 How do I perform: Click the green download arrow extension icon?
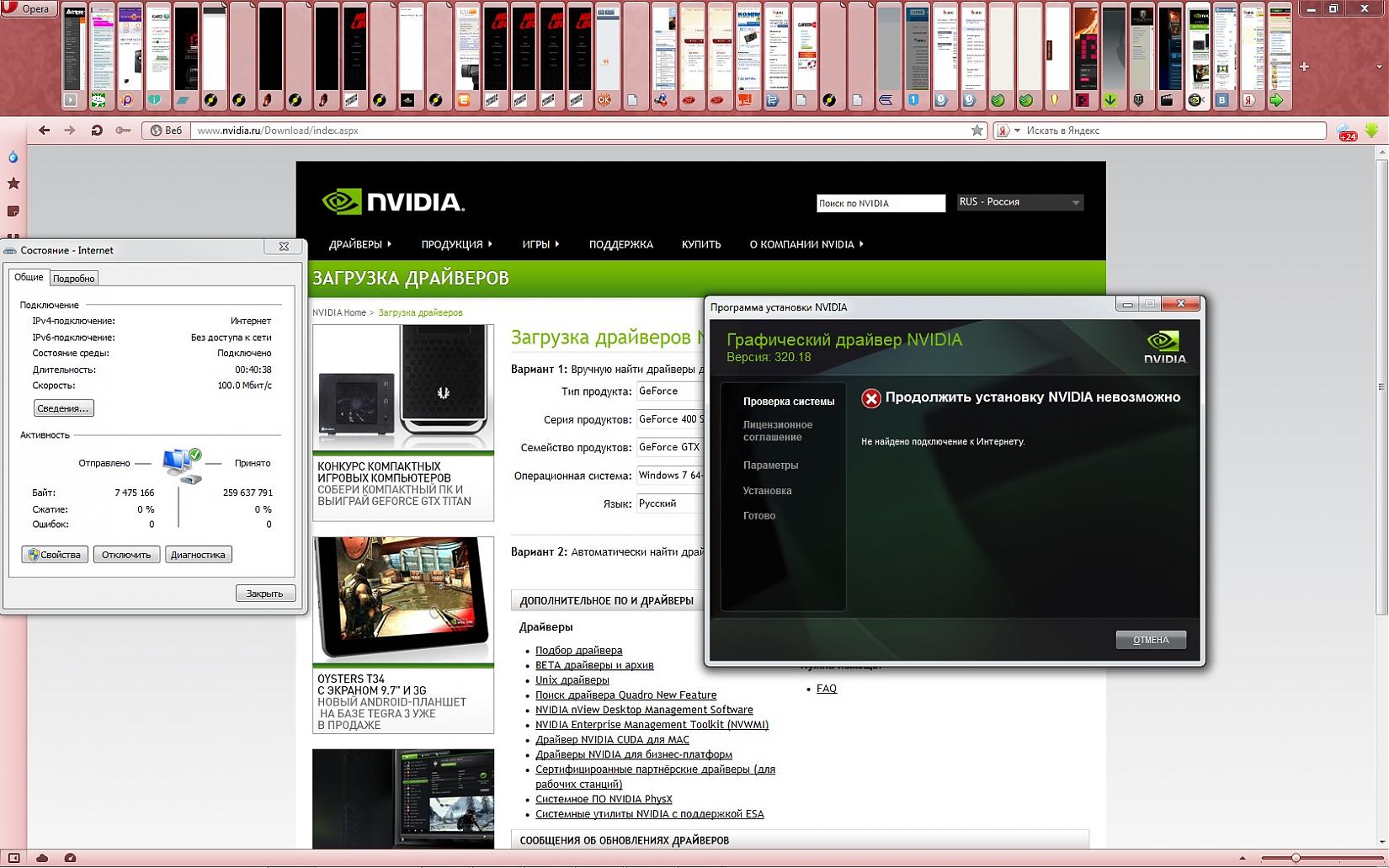[1372, 130]
